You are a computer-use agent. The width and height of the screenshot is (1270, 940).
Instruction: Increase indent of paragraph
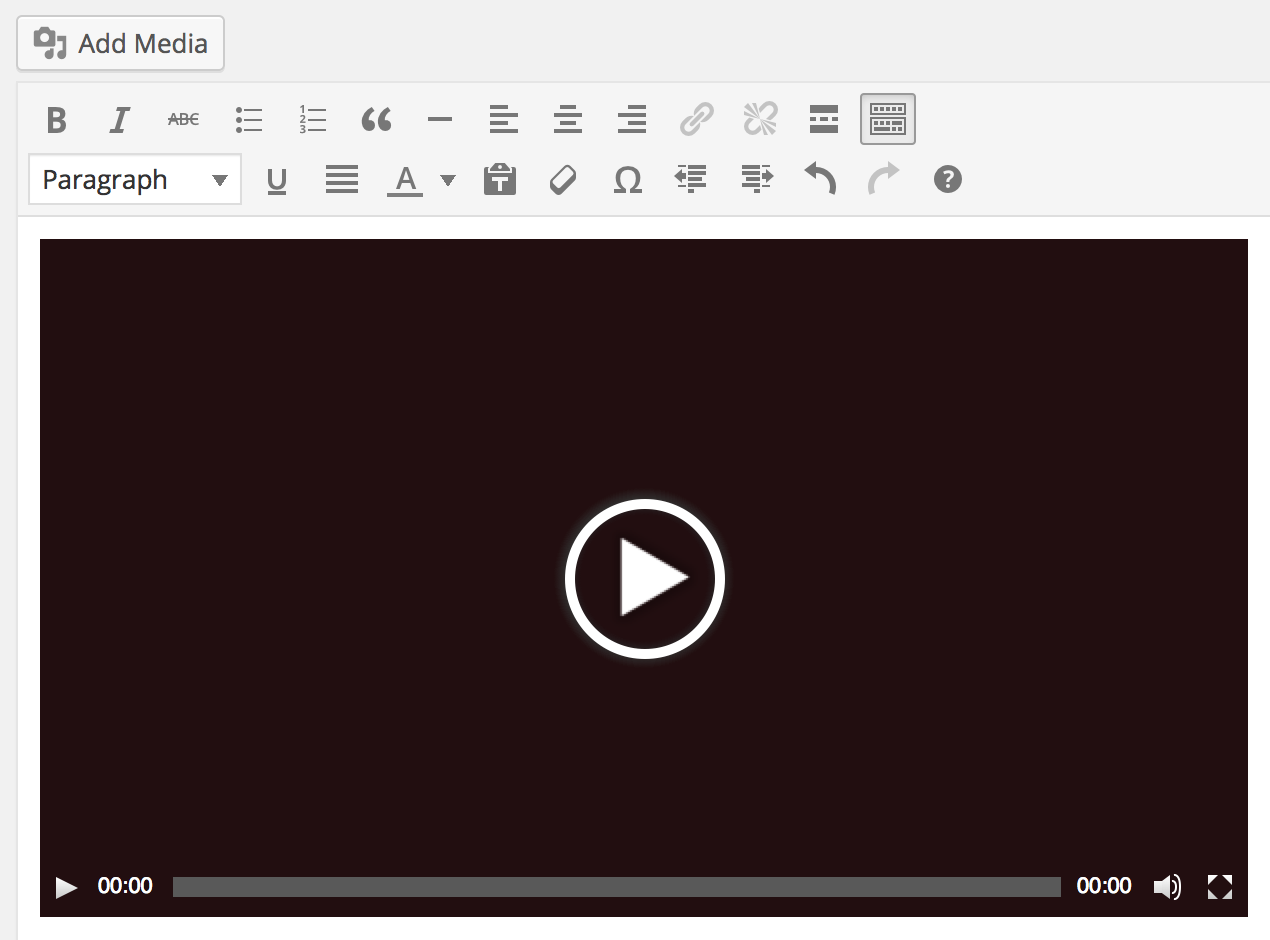tap(756, 180)
